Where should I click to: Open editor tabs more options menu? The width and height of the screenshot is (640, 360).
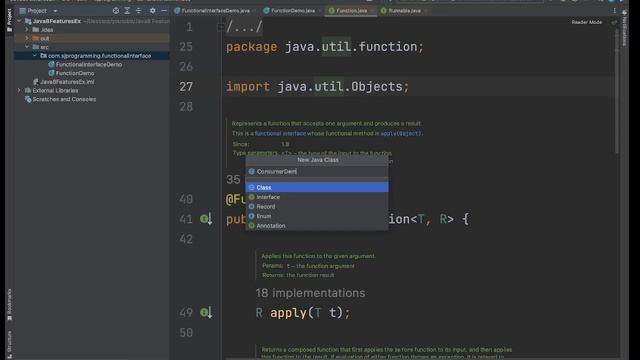coord(614,11)
